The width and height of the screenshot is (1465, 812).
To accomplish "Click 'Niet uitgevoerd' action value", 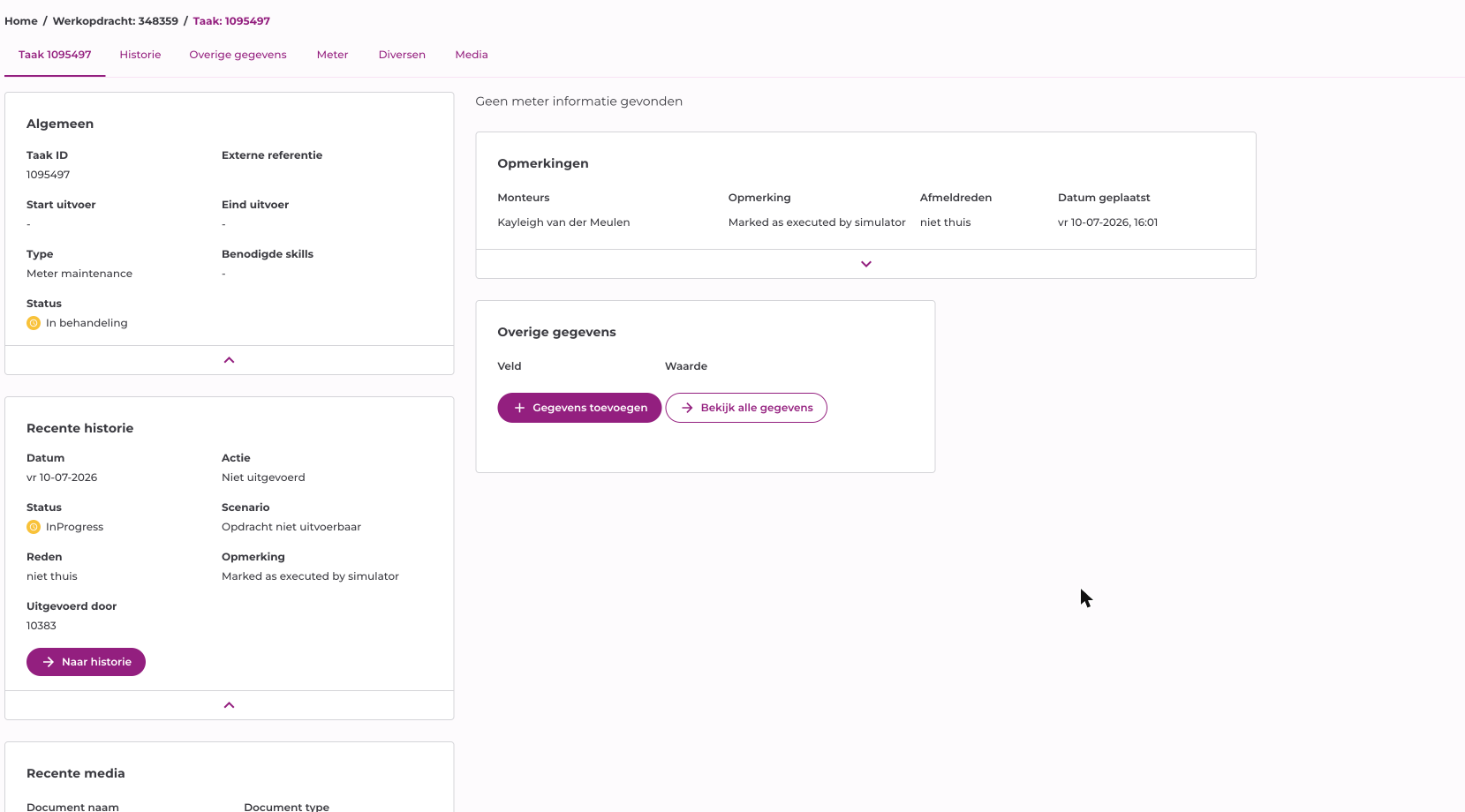I will pos(263,477).
